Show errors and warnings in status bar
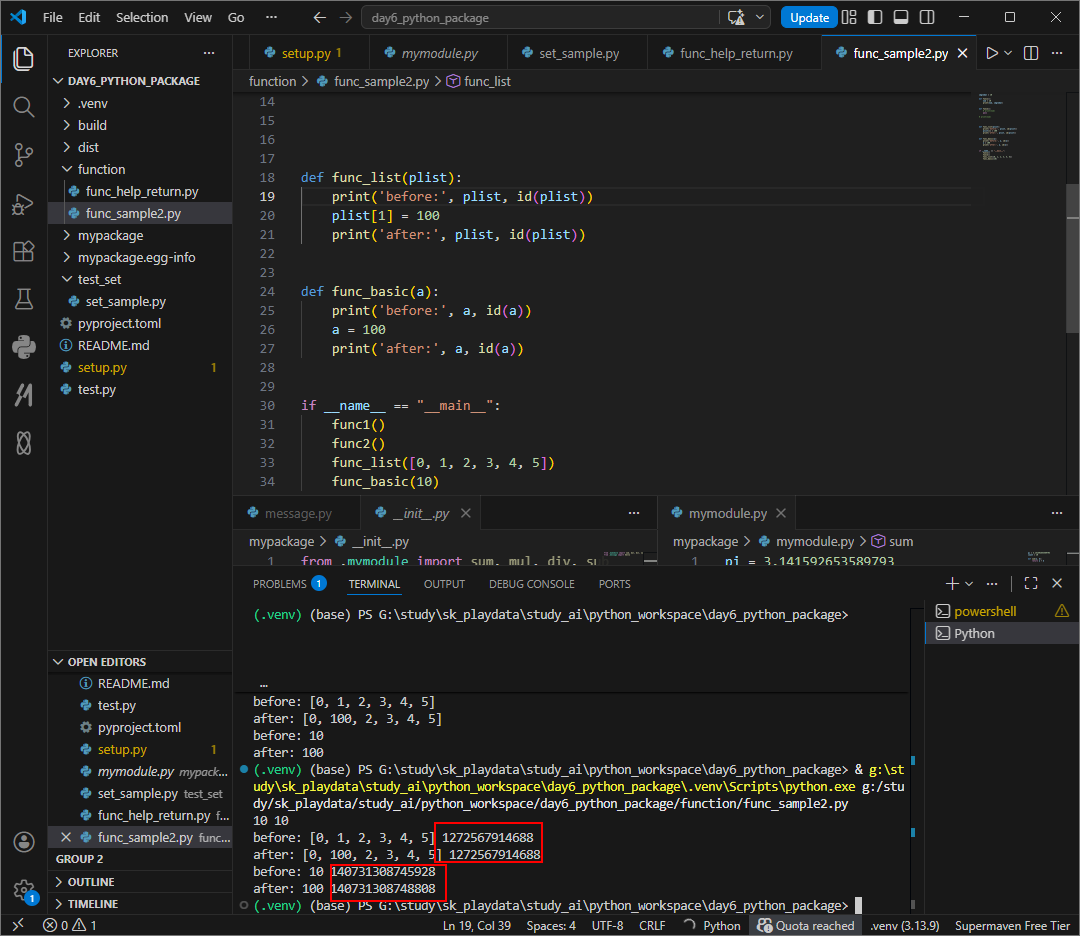Screen dimensions: 1080x936 (x=70, y=925)
